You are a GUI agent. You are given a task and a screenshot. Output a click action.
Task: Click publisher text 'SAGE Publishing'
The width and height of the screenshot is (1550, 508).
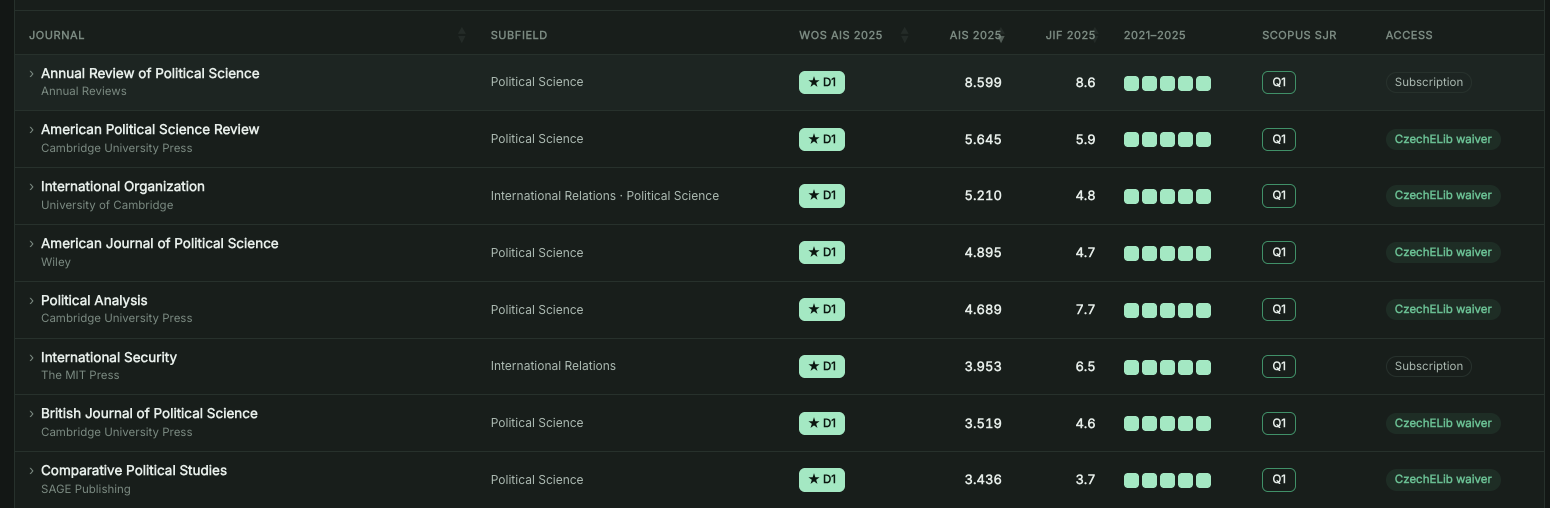coord(86,489)
